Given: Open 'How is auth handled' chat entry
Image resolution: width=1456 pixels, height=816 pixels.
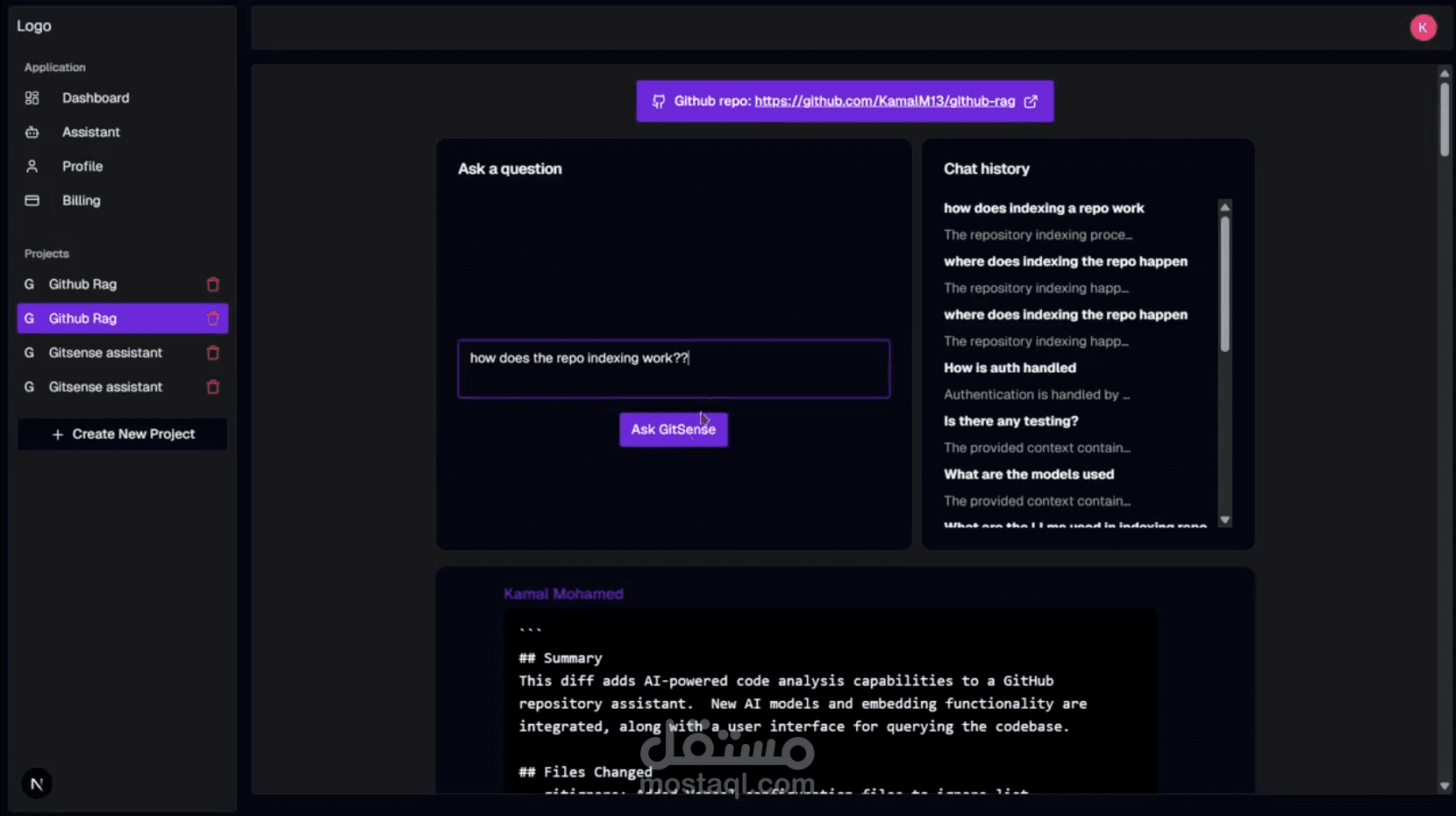Looking at the screenshot, I should point(1010,369).
